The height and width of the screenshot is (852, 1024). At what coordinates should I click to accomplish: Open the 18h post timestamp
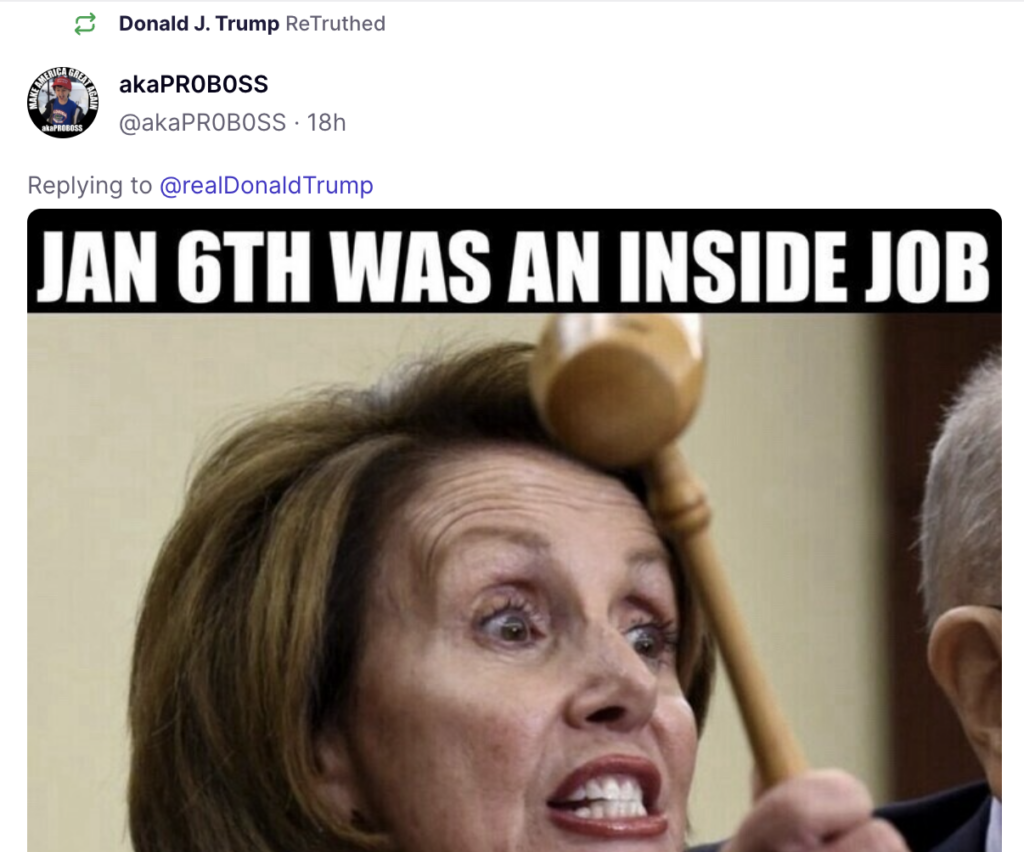point(327,122)
